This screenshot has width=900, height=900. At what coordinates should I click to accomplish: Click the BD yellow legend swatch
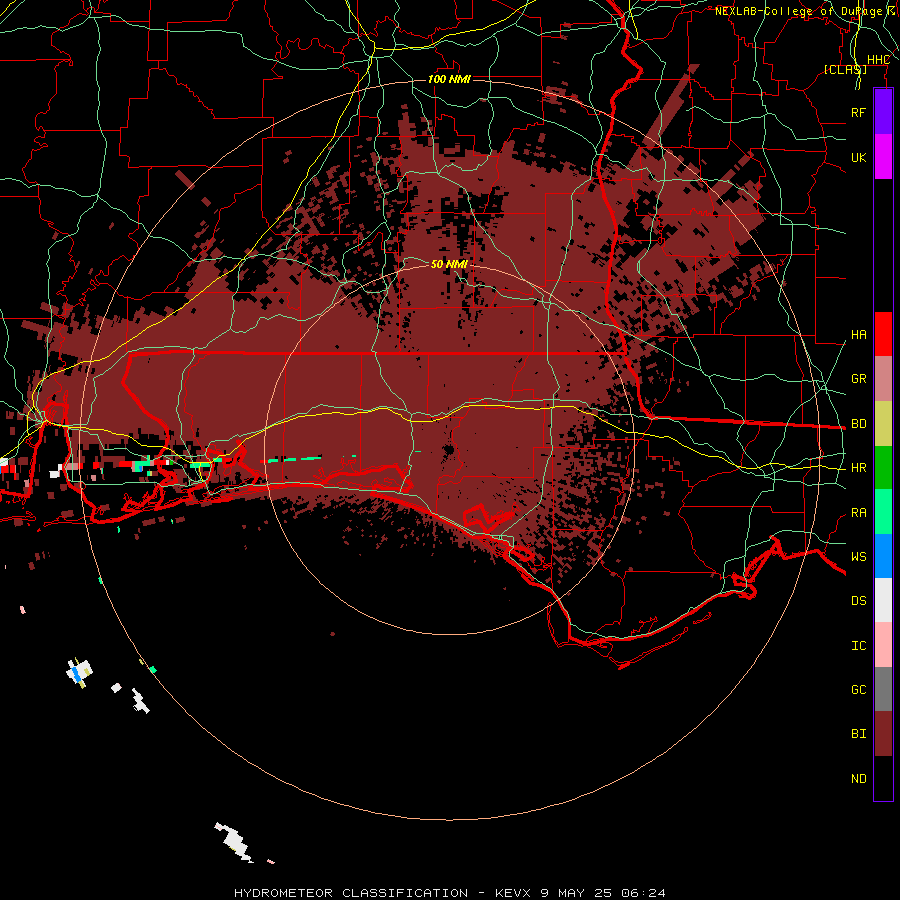[x=883, y=424]
